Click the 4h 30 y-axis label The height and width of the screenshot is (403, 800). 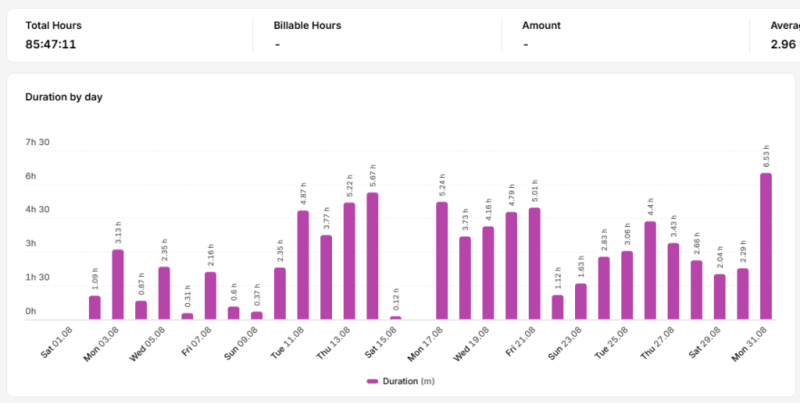[38, 210]
